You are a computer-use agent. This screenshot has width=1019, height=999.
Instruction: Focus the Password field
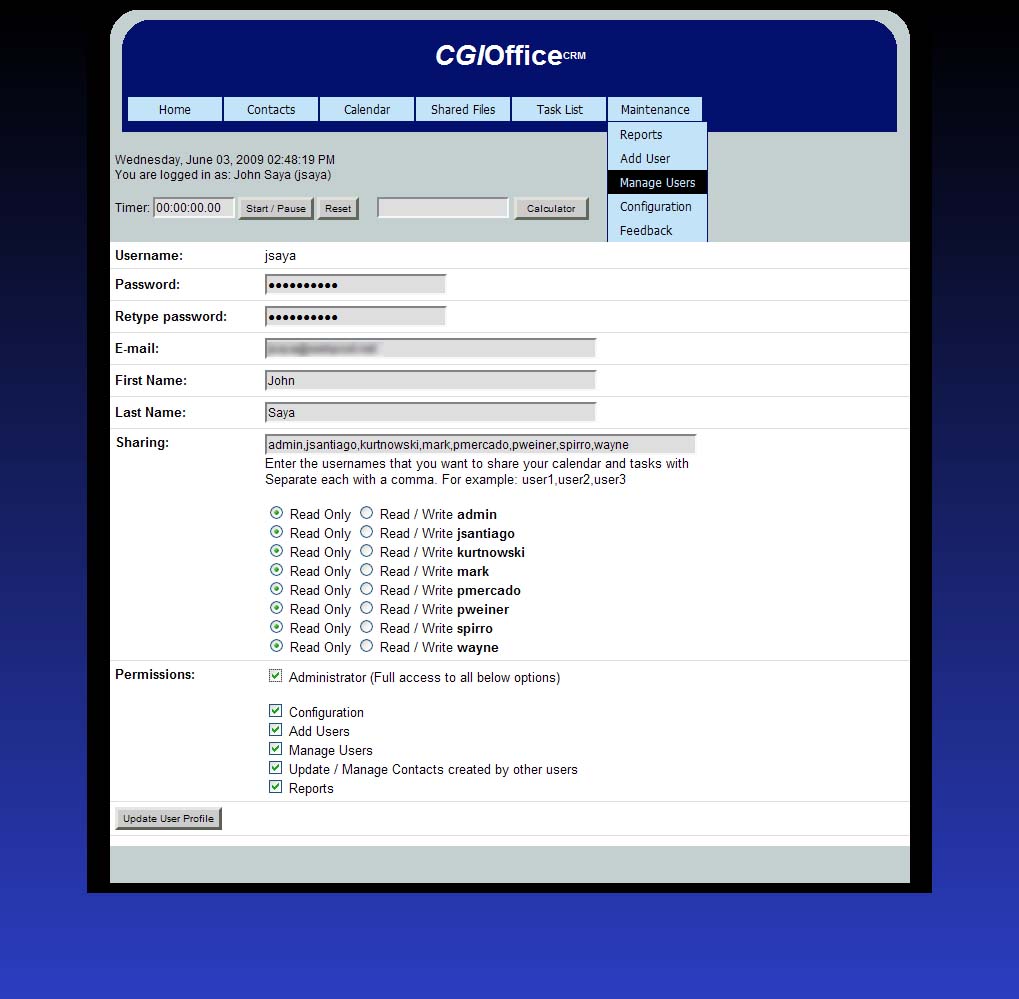tap(355, 285)
